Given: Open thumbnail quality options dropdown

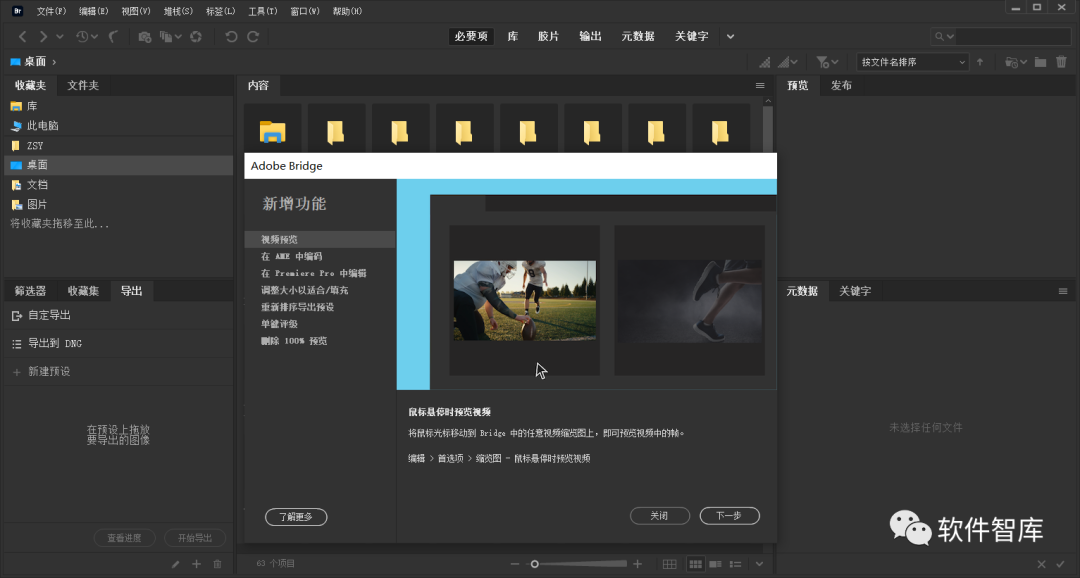Looking at the screenshot, I should [787, 62].
